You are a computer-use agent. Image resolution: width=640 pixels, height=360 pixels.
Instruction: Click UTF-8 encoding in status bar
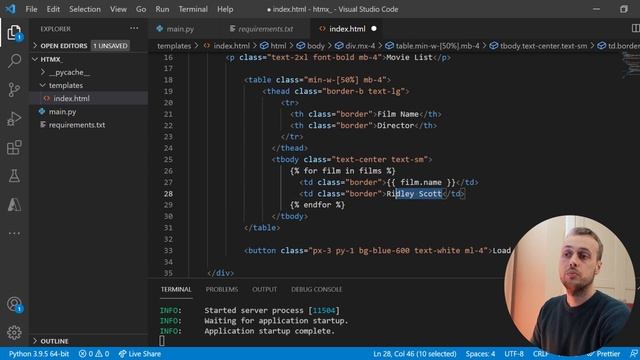(x=514, y=354)
